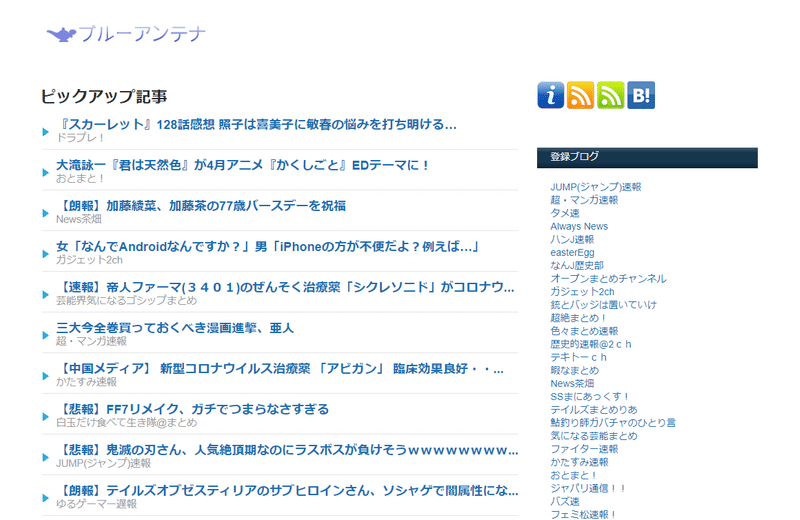Screen dimensions: 800x520
Task: Open ファイター速報 blog link
Action: pyautogui.click(x=584, y=449)
